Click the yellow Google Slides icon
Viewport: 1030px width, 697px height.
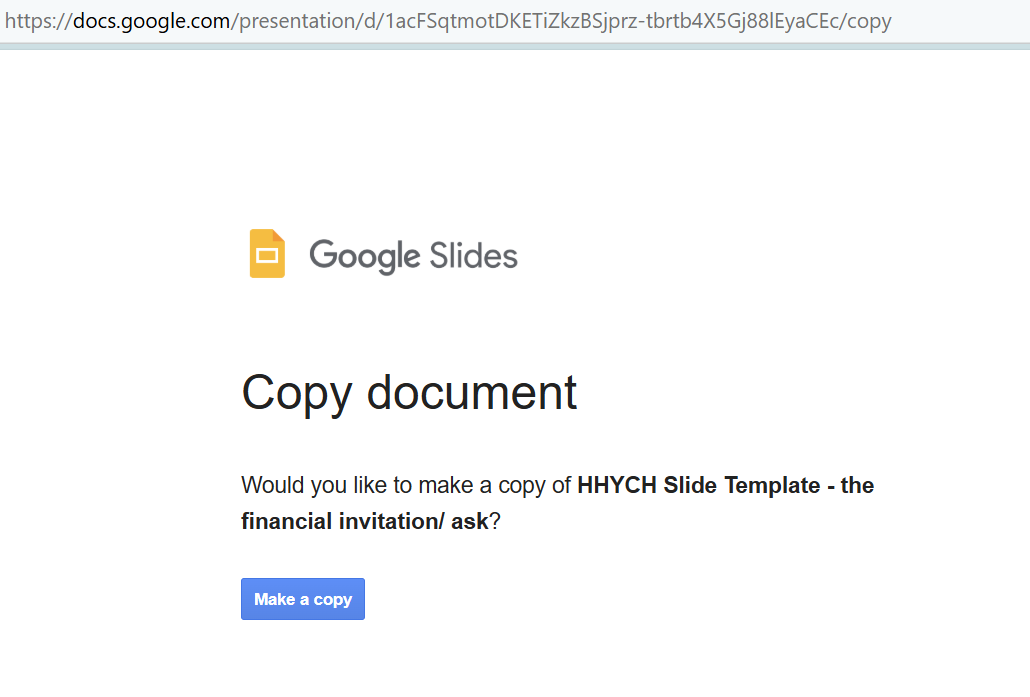click(267, 254)
